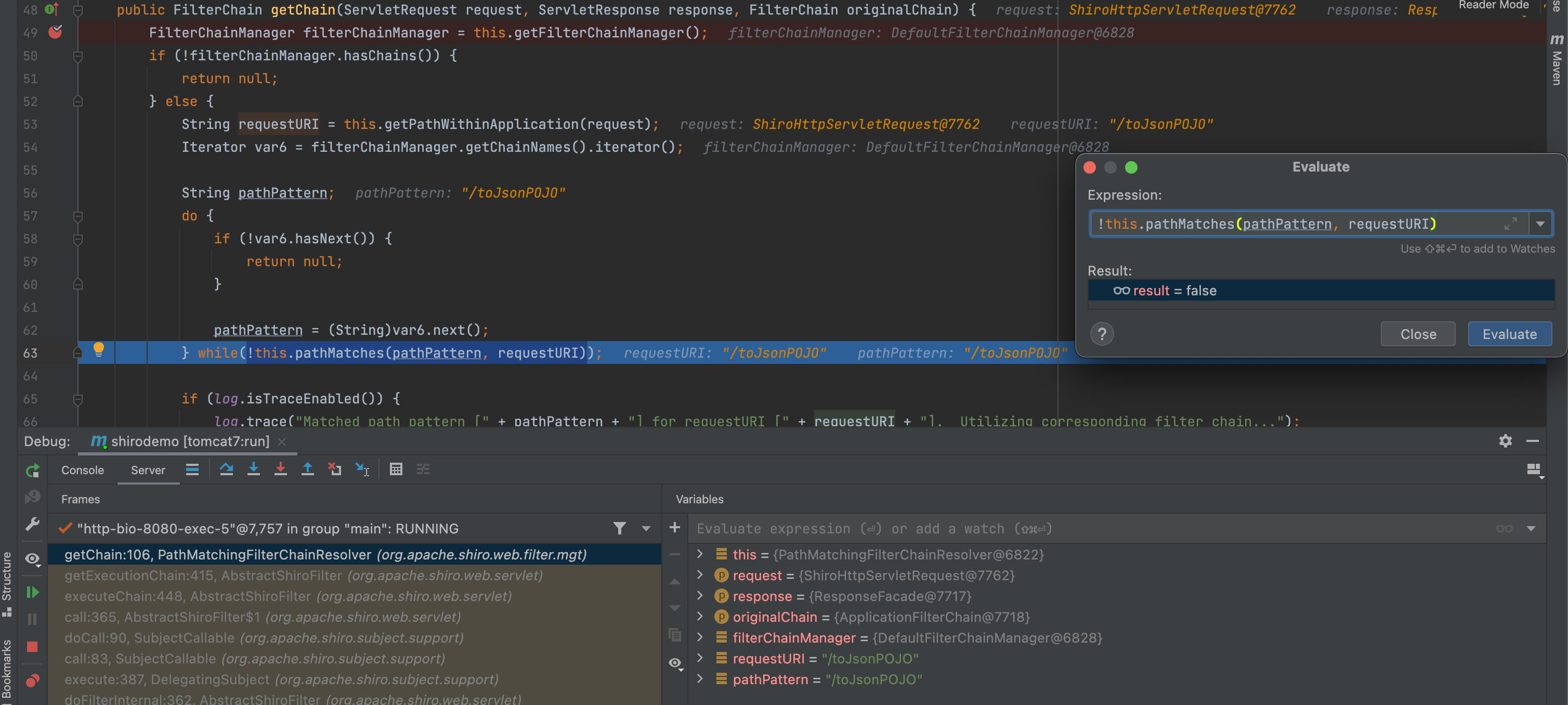Screen dimensions: 1568x705
Task: Rerun the shirodemo debug session
Action: (x=32, y=470)
